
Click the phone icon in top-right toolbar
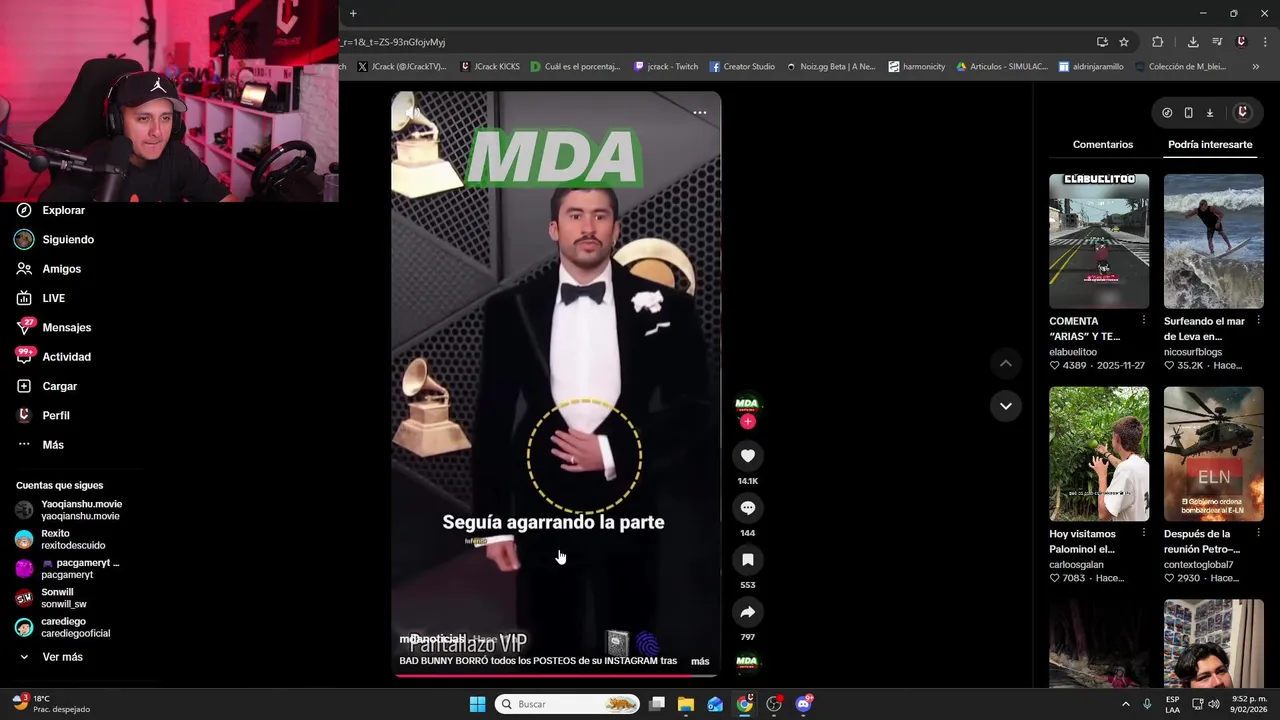pos(1188,113)
